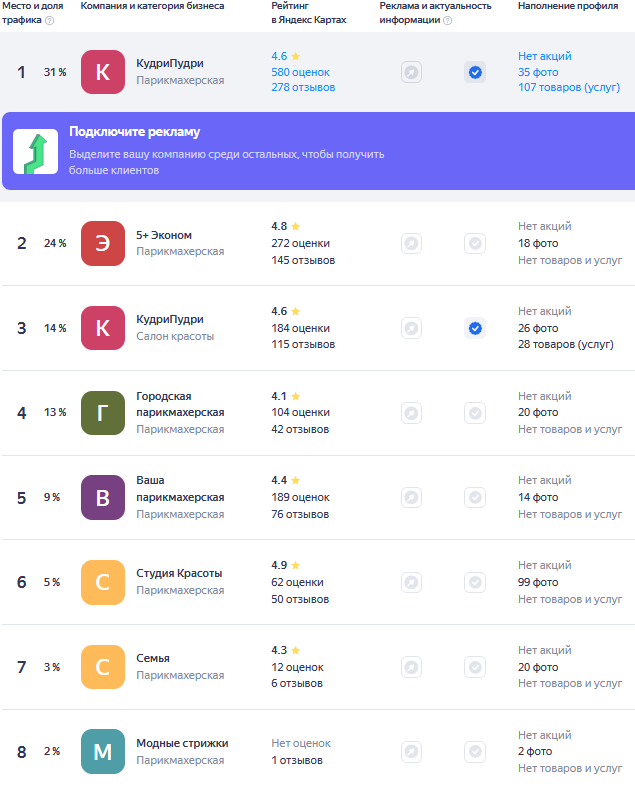Click the '31 %' traffic share value

pyautogui.click(x=55, y=72)
